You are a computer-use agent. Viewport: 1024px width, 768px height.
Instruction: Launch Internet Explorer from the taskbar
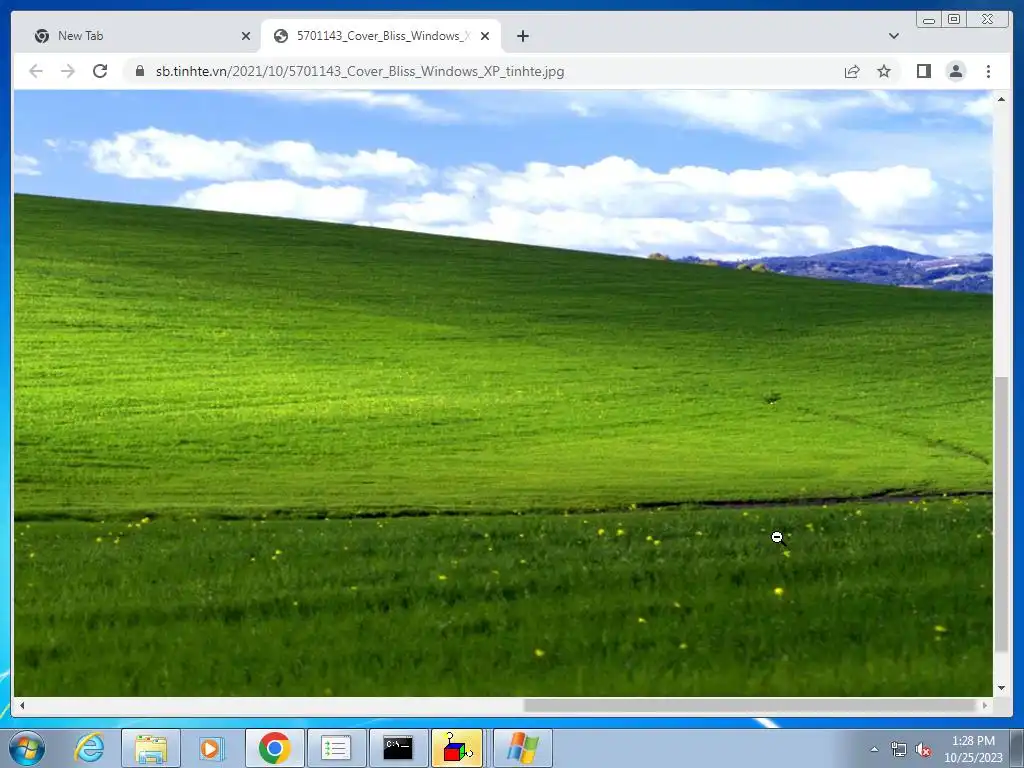89,748
